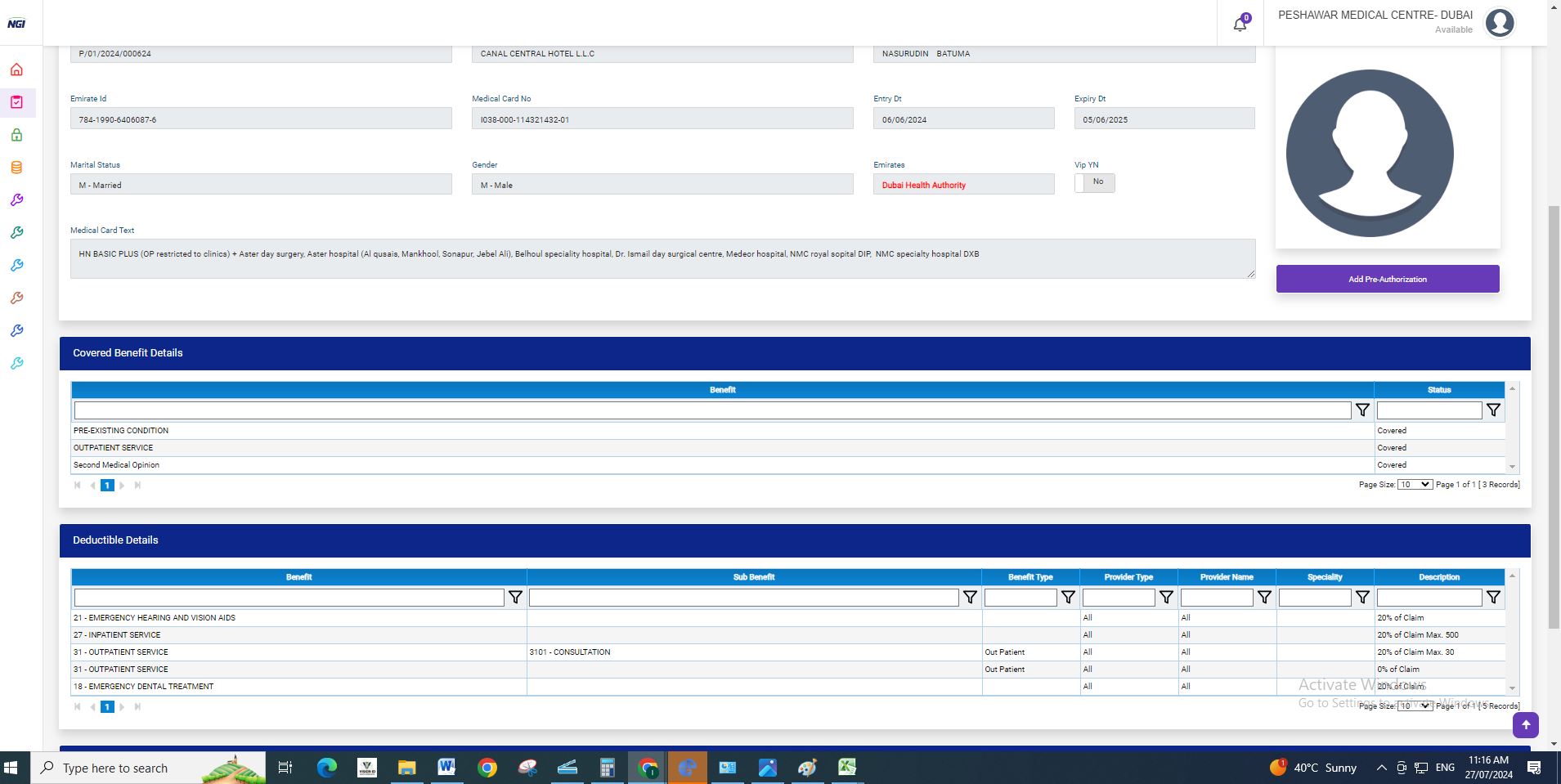Viewport: 1561px width, 784px height.
Task: Open Covered Benefit page size dropdown
Action: [x=1414, y=485]
